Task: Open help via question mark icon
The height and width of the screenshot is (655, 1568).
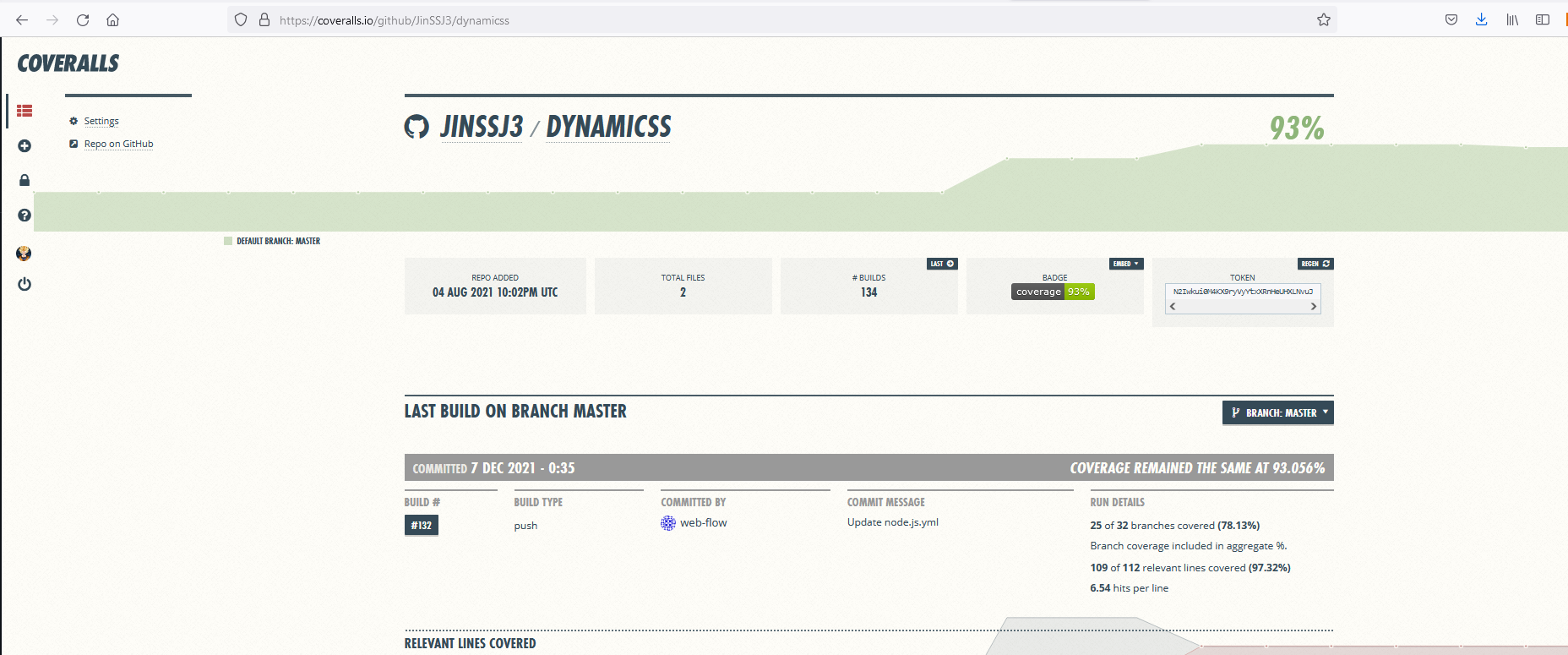Action: (x=24, y=216)
